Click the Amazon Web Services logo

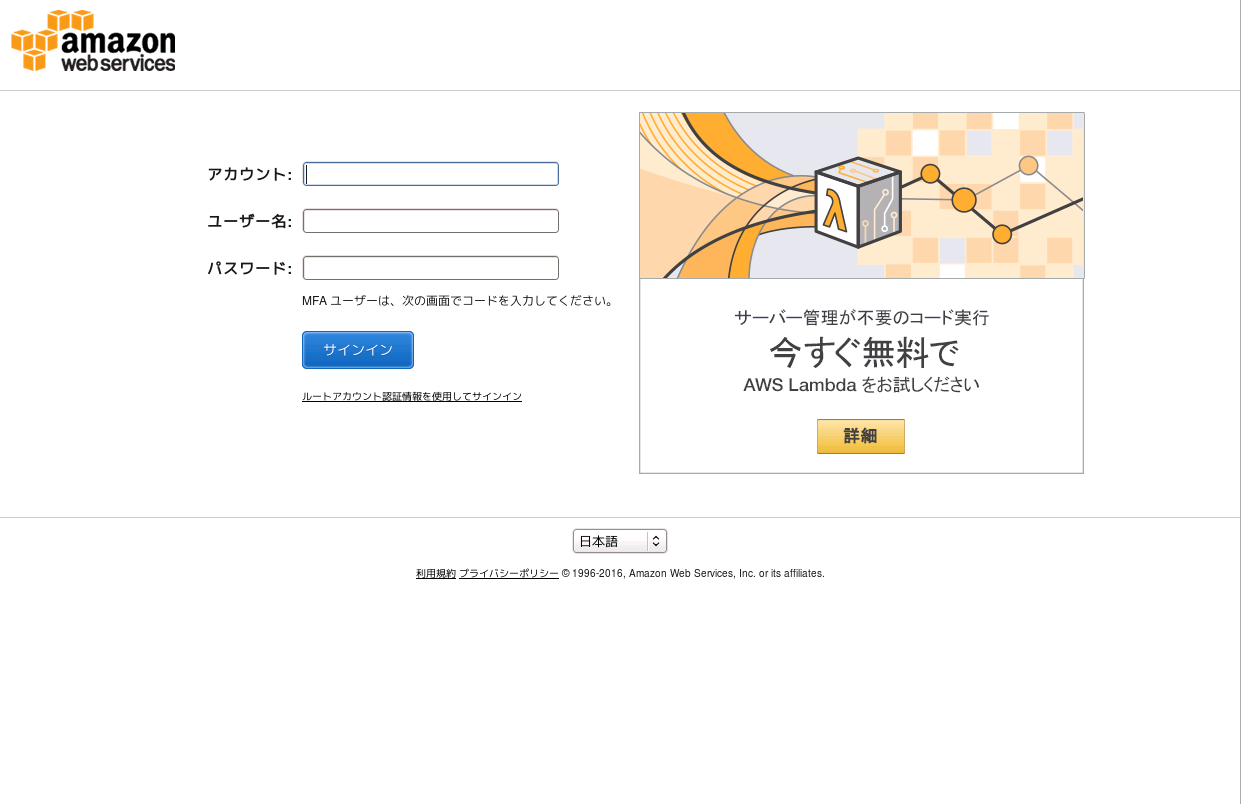pos(93,42)
